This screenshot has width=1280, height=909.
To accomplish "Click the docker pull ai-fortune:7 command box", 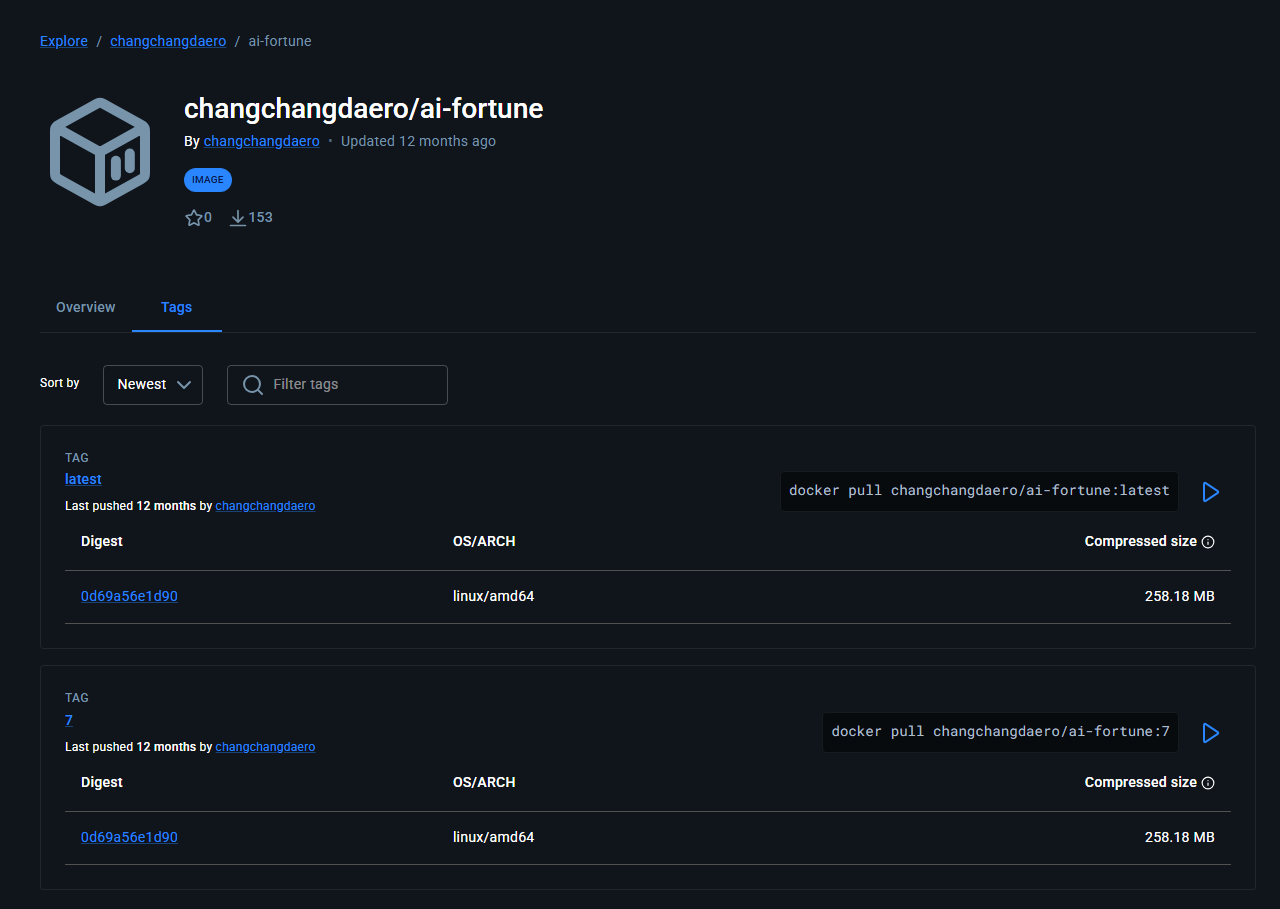I will click(1000, 732).
